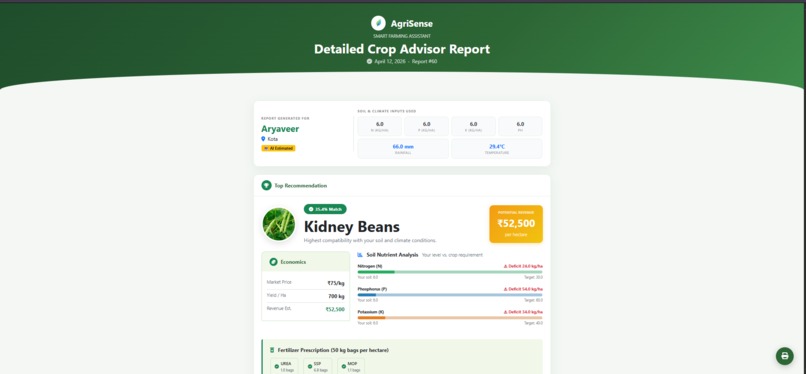Click the N (kg/ha) 6.0 input card
The image size is (806, 374).
click(379, 126)
